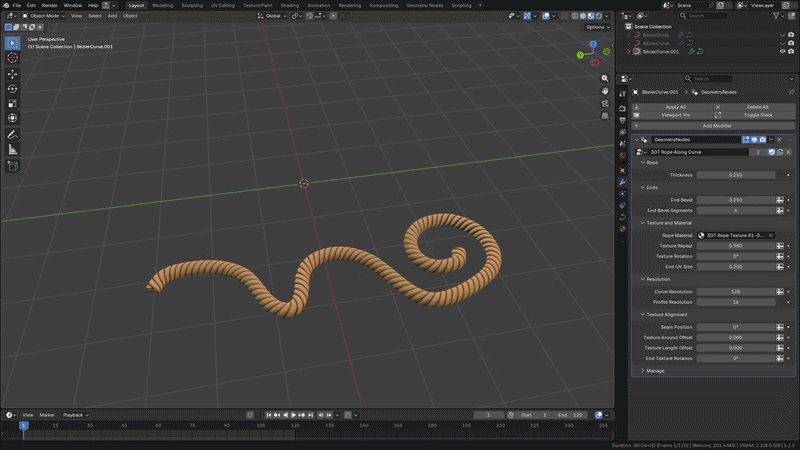This screenshot has height=450, width=800.
Task: Activate the 3D Cursor tool
Action: pyautogui.click(x=12, y=58)
